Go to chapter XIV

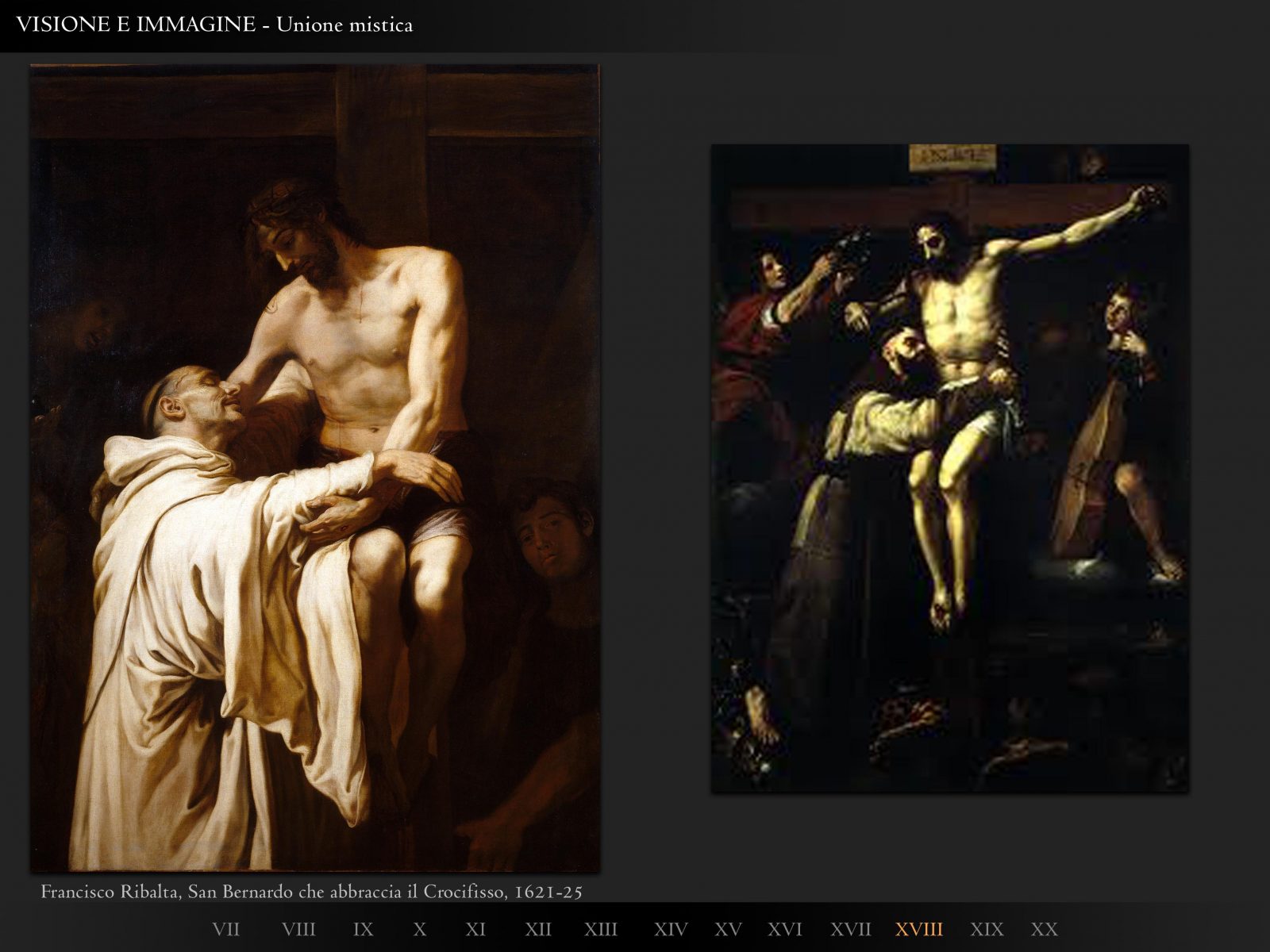click(671, 929)
